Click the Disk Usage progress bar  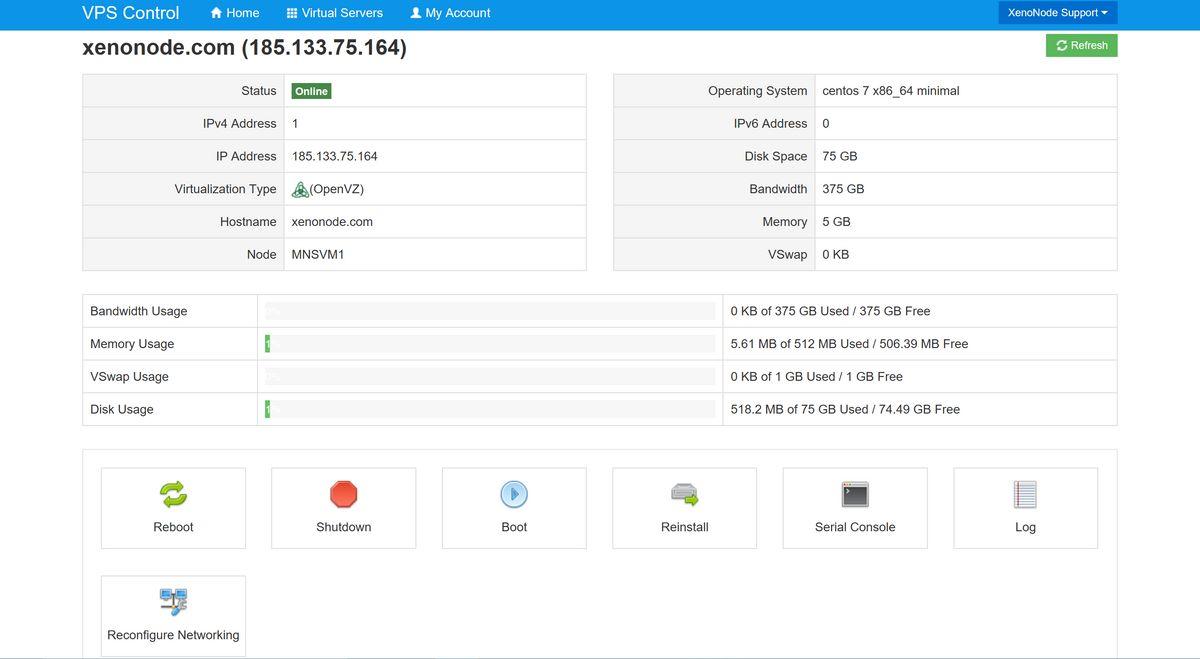tap(489, 409)
